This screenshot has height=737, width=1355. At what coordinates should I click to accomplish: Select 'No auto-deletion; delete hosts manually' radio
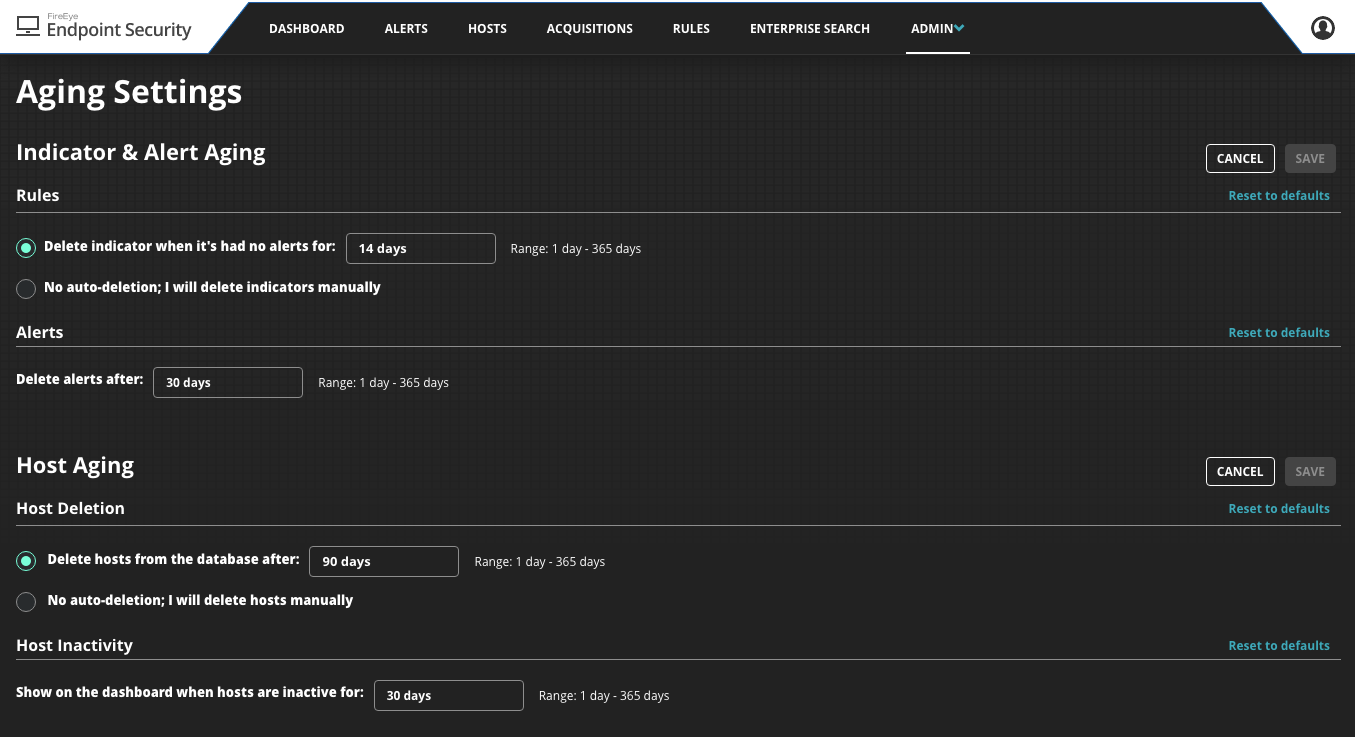coord(27,602)
